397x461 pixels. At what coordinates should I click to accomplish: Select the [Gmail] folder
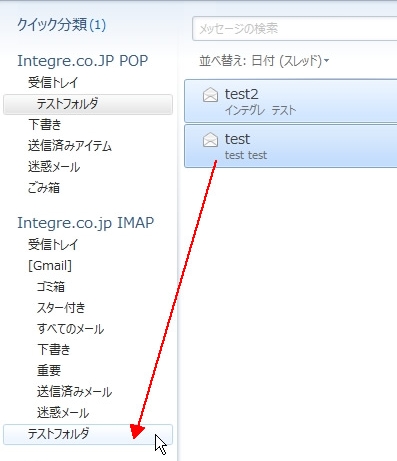(x=50, y=266)
